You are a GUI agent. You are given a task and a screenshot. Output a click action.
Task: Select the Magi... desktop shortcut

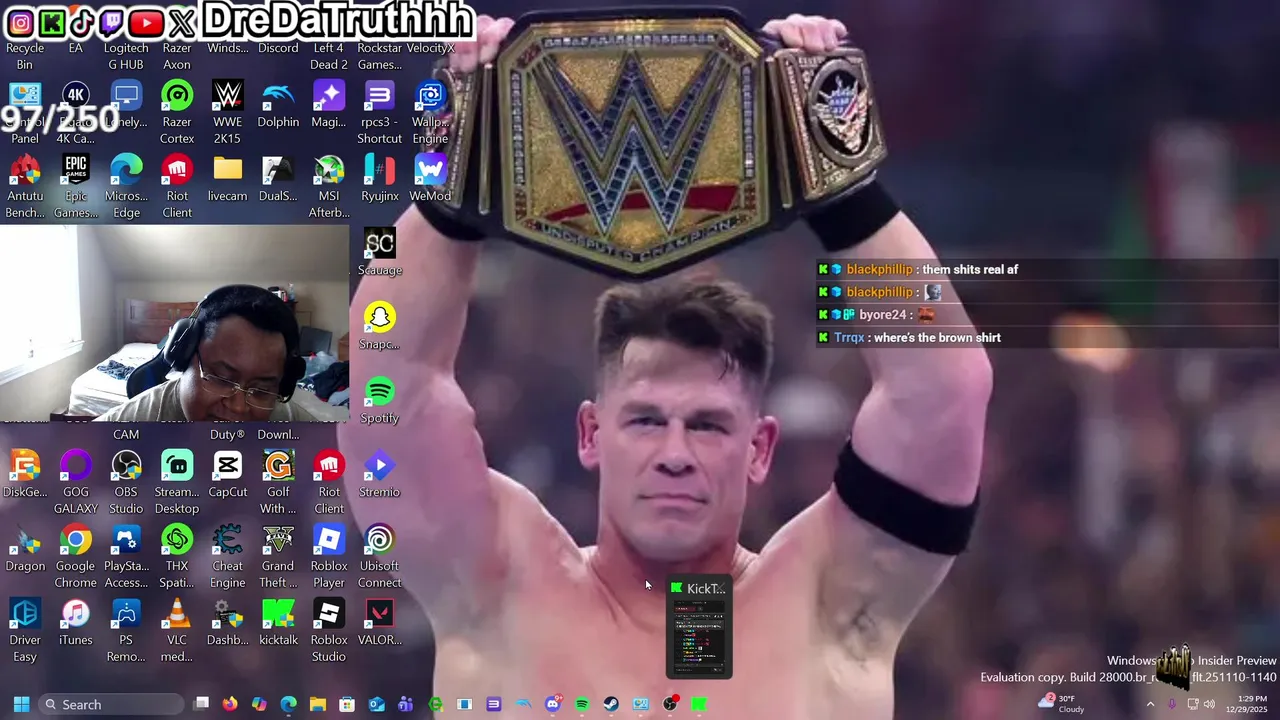(x=329, y=105)
